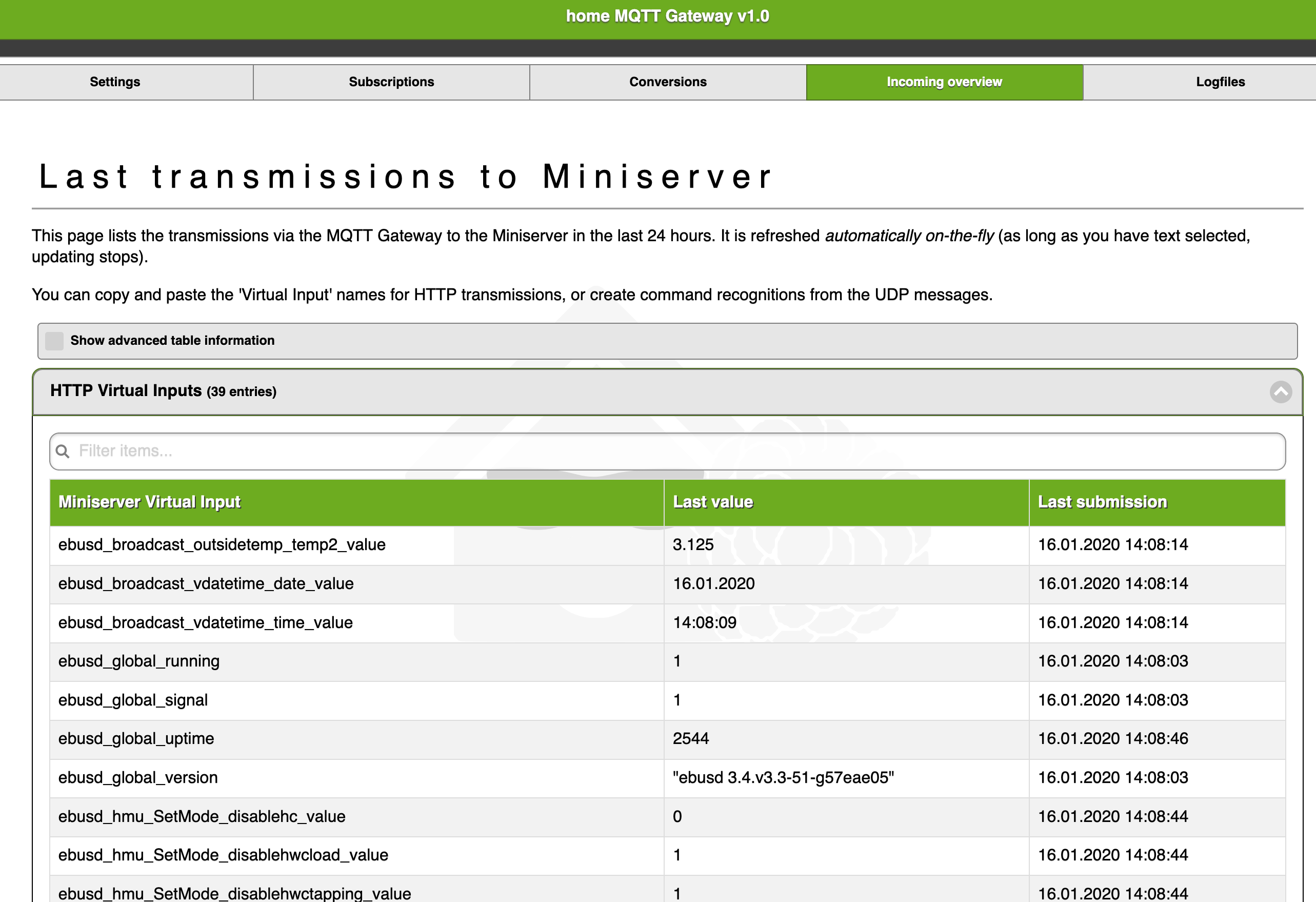Select the Incoming overview tab
This screenshot has width=1316, height=902.
coord(944,82)
